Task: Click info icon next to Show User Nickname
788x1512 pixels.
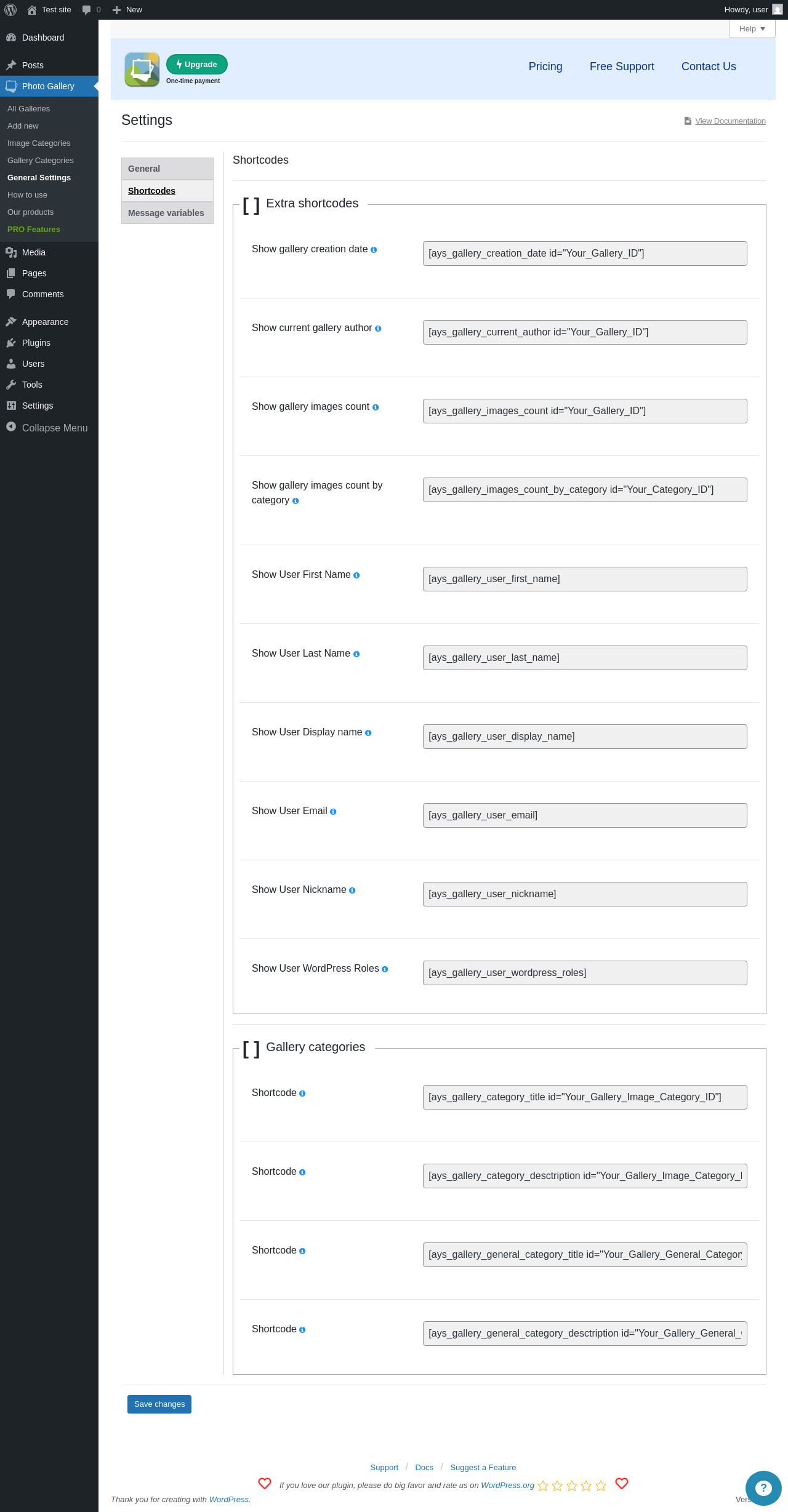Action: coord(352,890)
